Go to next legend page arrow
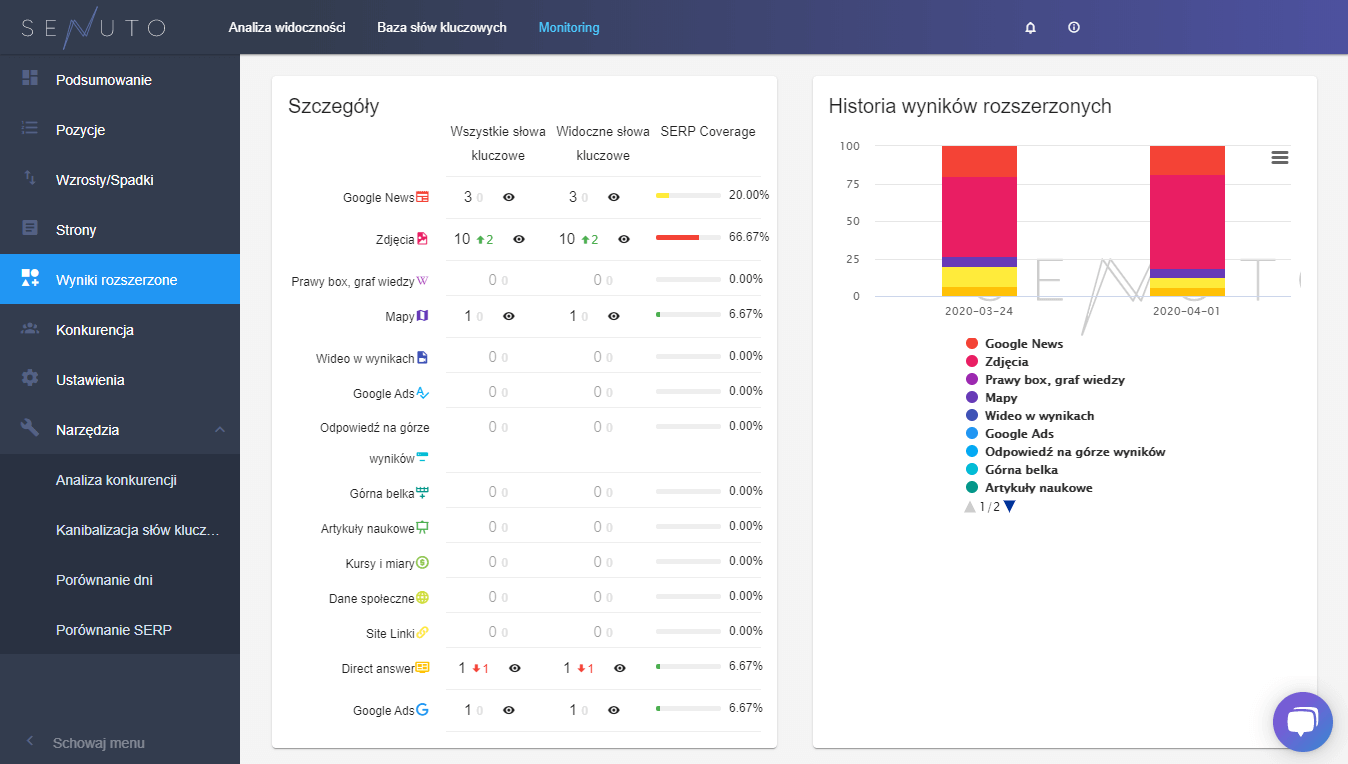The height and width of the screenshot is (764, 1348). coord(1009,507)
